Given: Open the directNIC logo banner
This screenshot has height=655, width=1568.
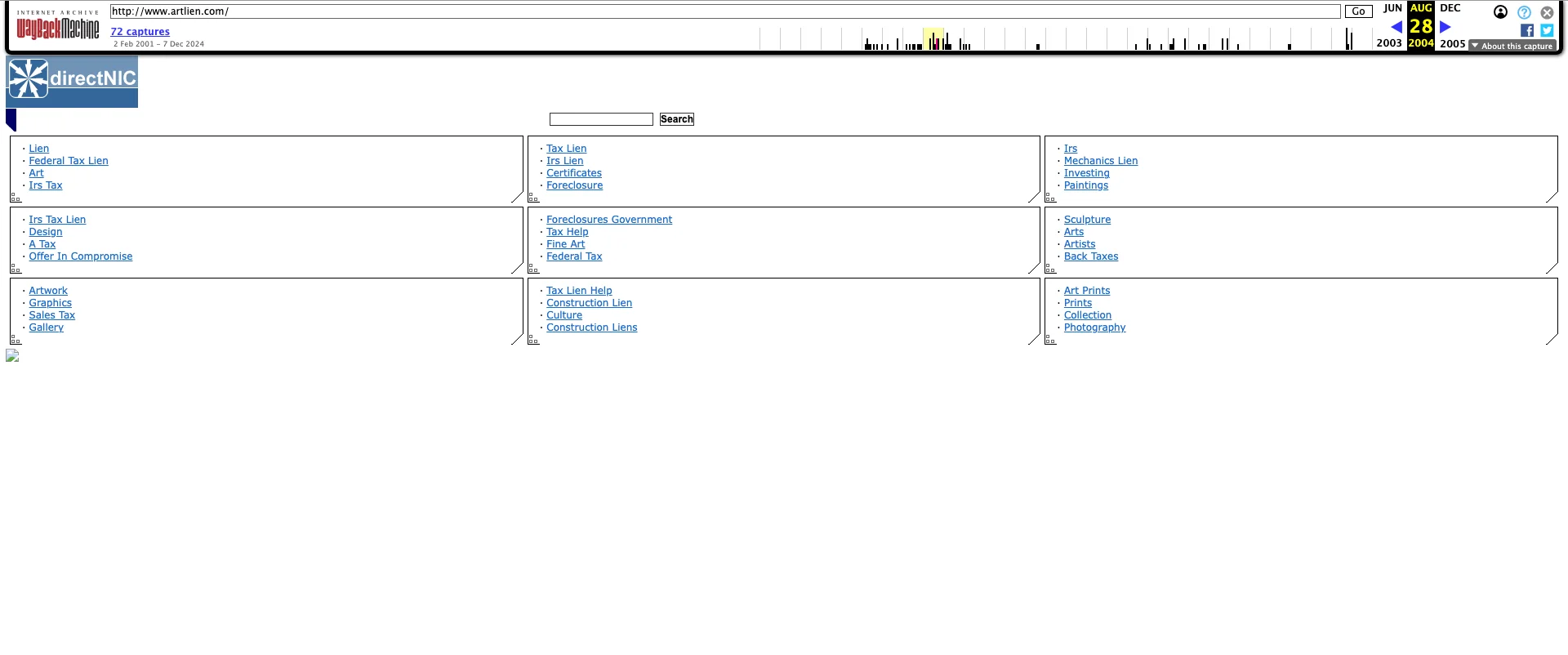Looking at the screenshot, I should tap(72, 81).
